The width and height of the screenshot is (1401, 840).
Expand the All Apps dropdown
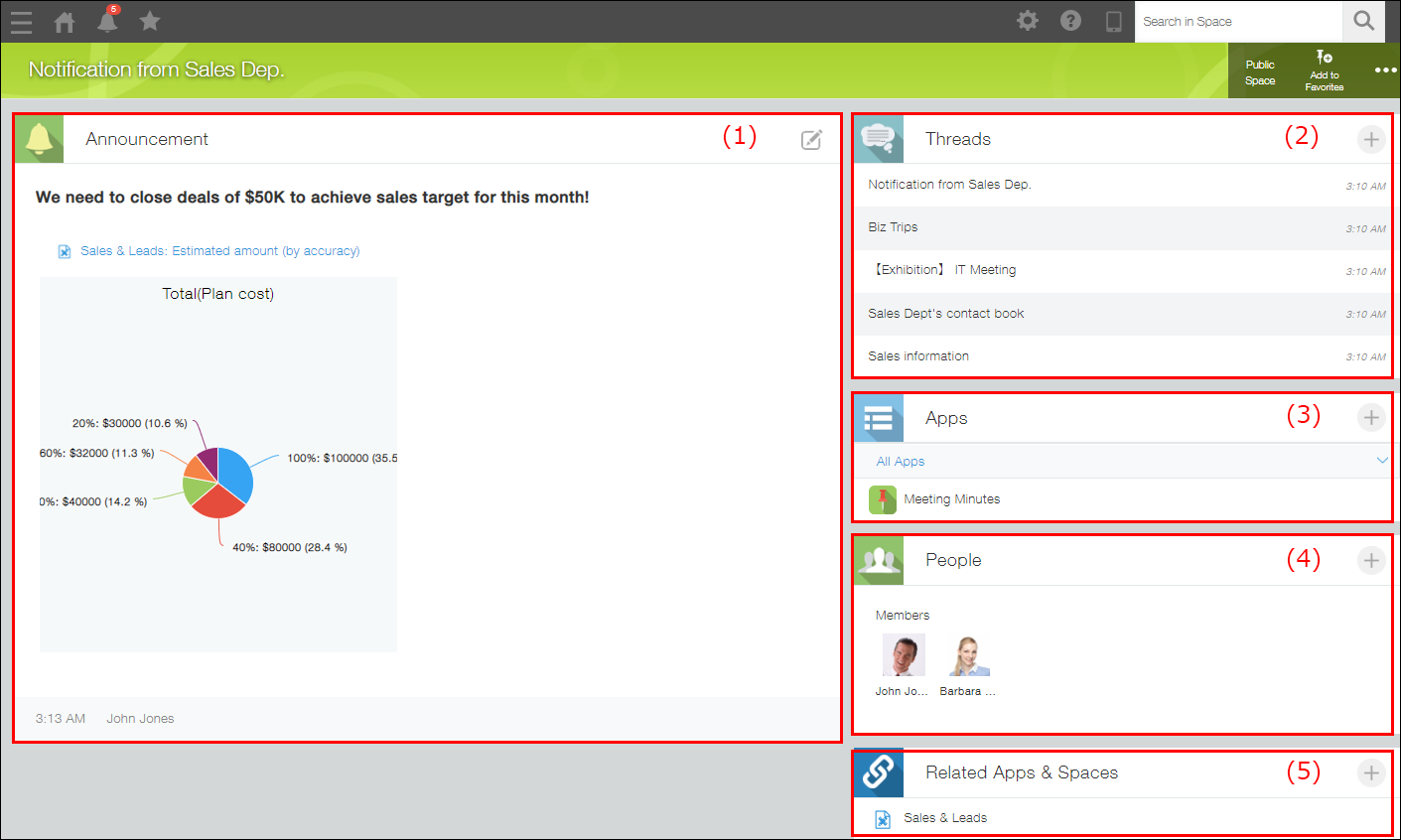[x=1381, y=461]
